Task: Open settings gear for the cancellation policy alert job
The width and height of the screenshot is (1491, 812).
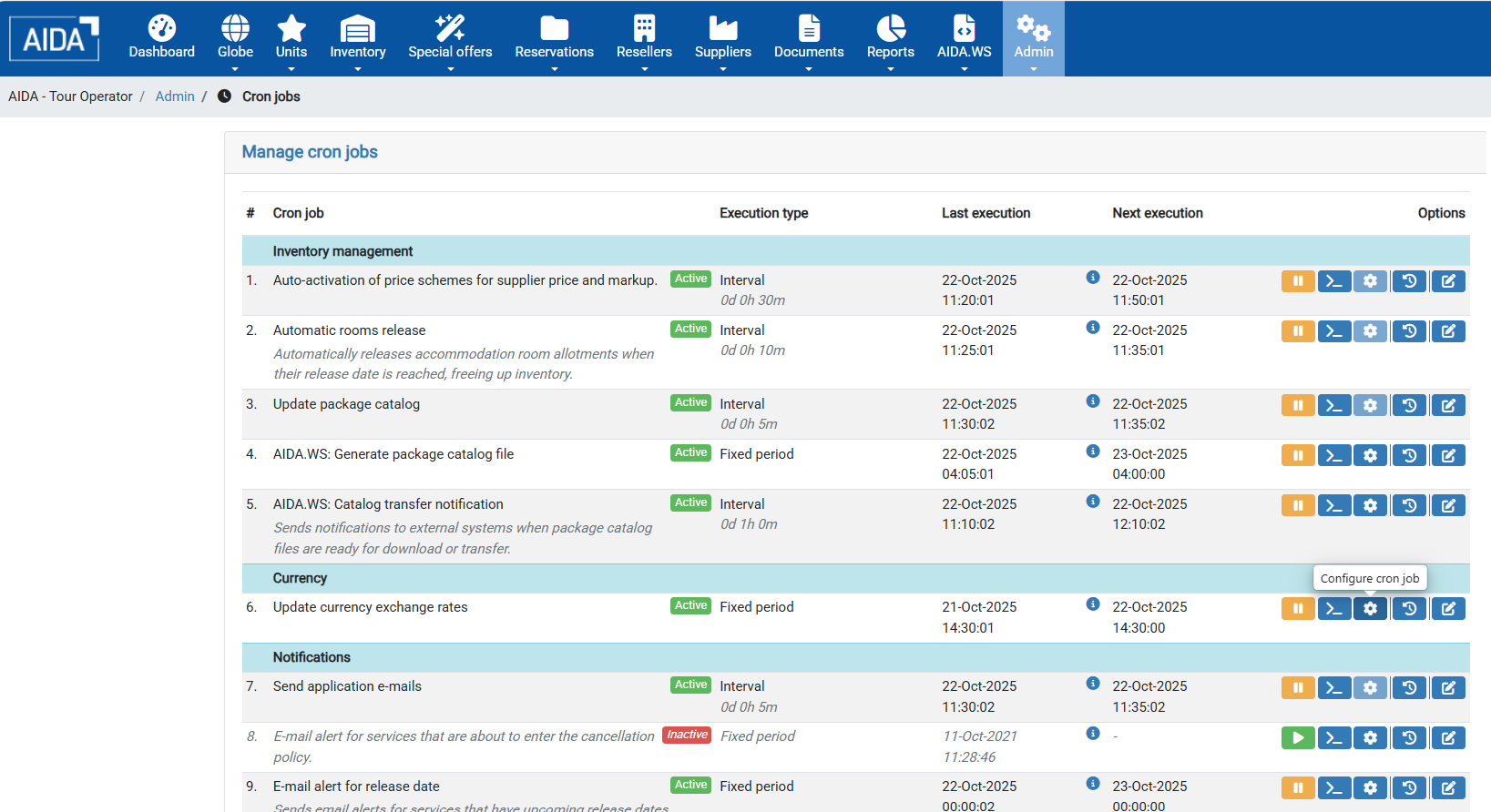Action: (1371, 737)
